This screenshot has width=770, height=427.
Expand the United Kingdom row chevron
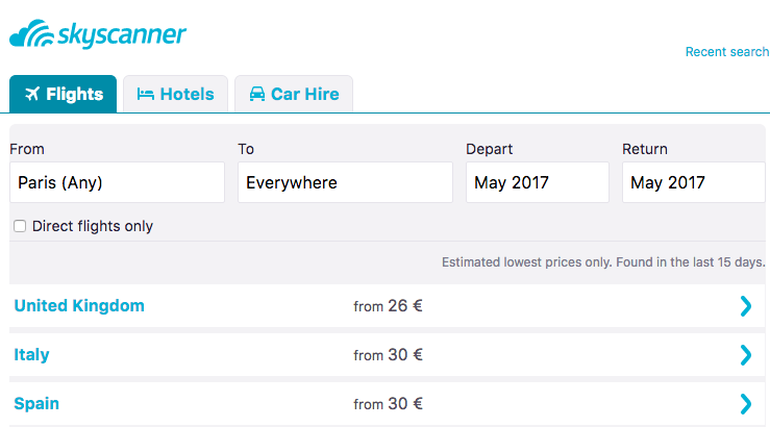(x=745, y=306)
